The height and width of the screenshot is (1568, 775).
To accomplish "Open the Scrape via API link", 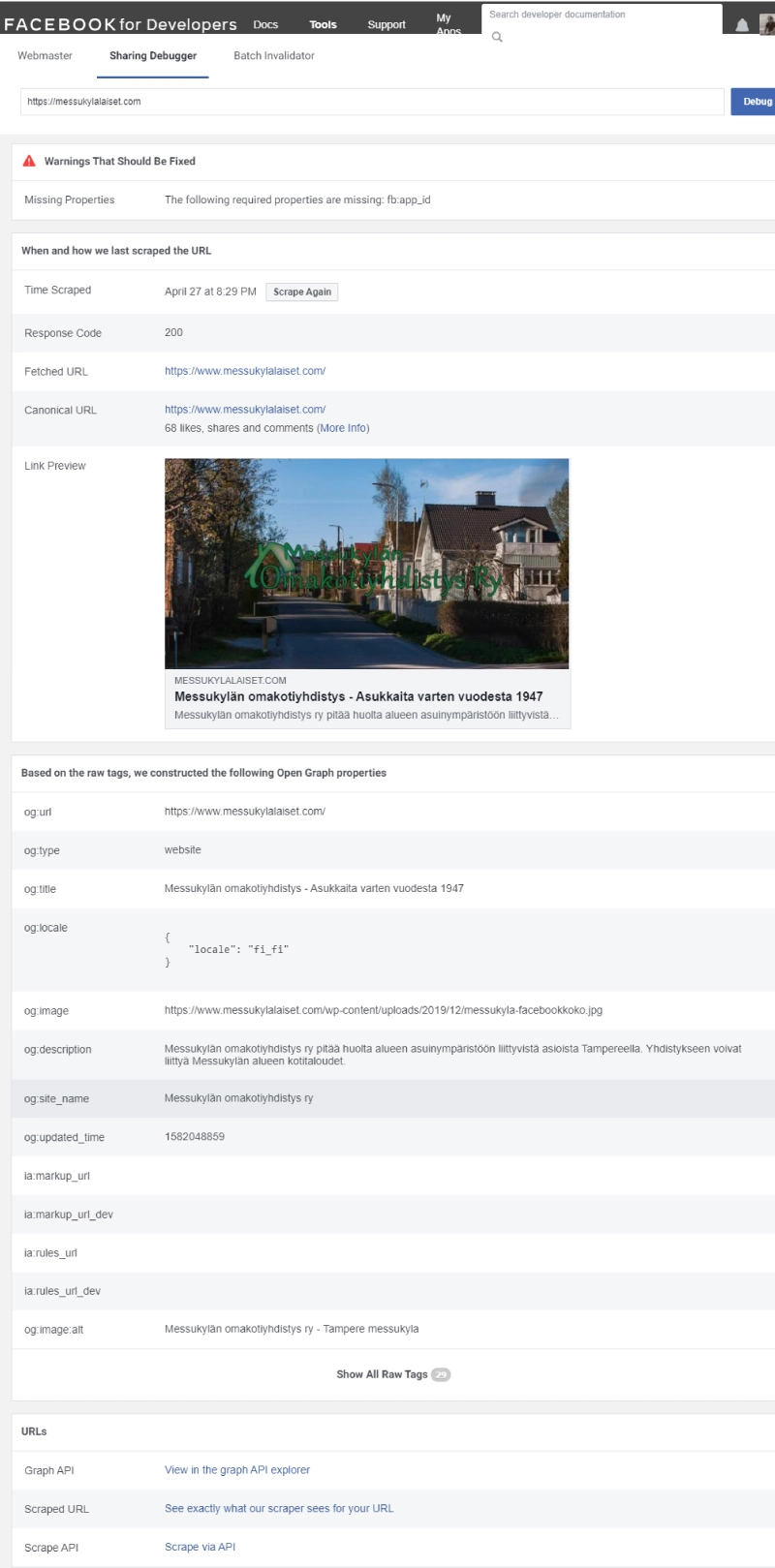I will 200,1547.
